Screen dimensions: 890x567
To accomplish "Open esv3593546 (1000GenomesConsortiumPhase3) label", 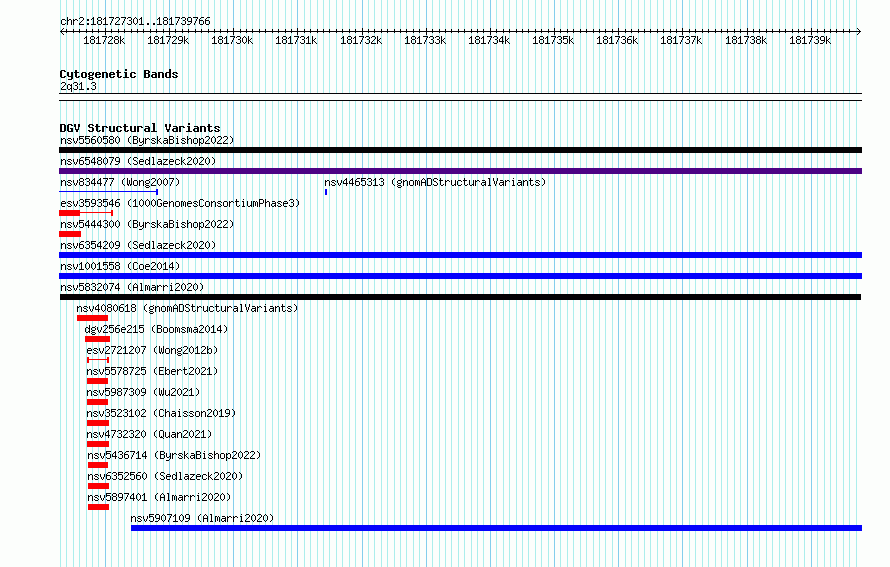I will [x=180, y=203].
